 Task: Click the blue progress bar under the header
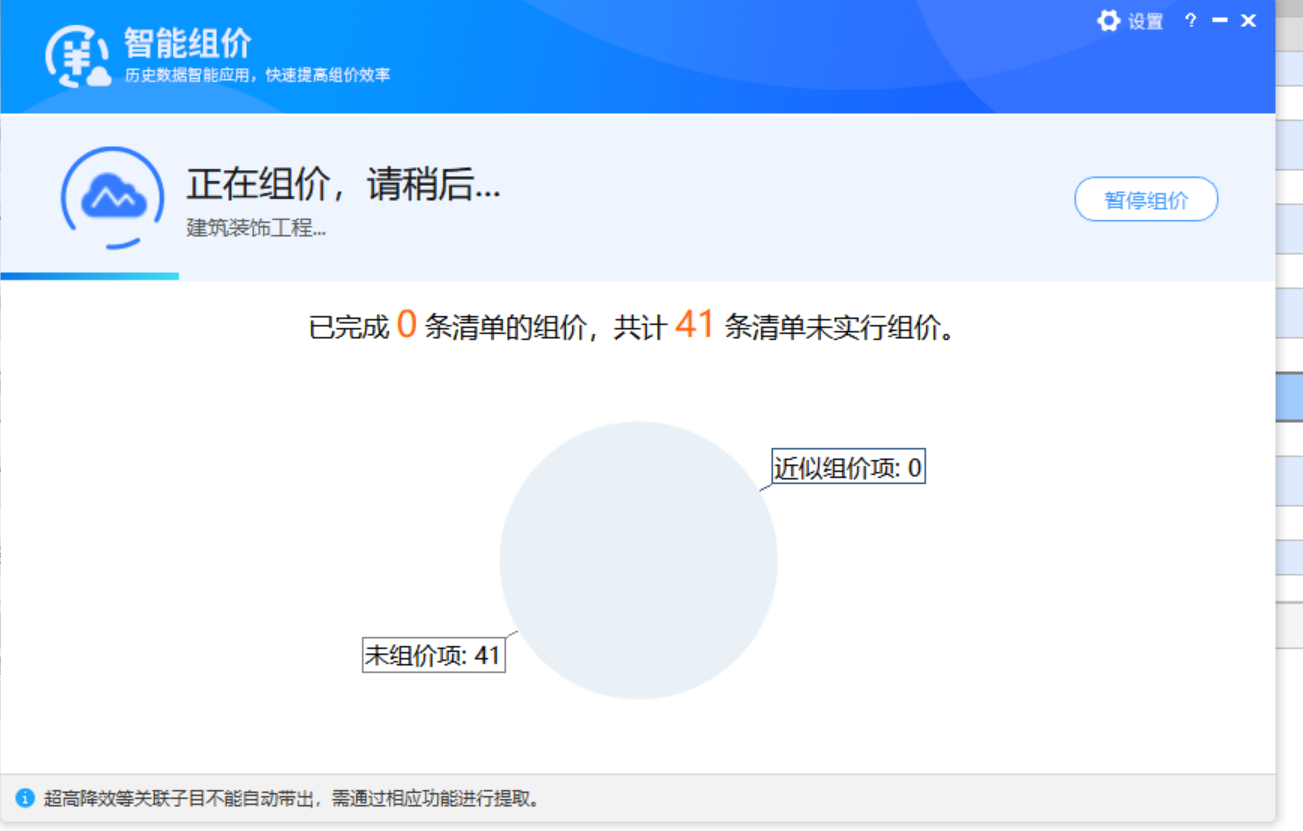(x=90, y=276)
